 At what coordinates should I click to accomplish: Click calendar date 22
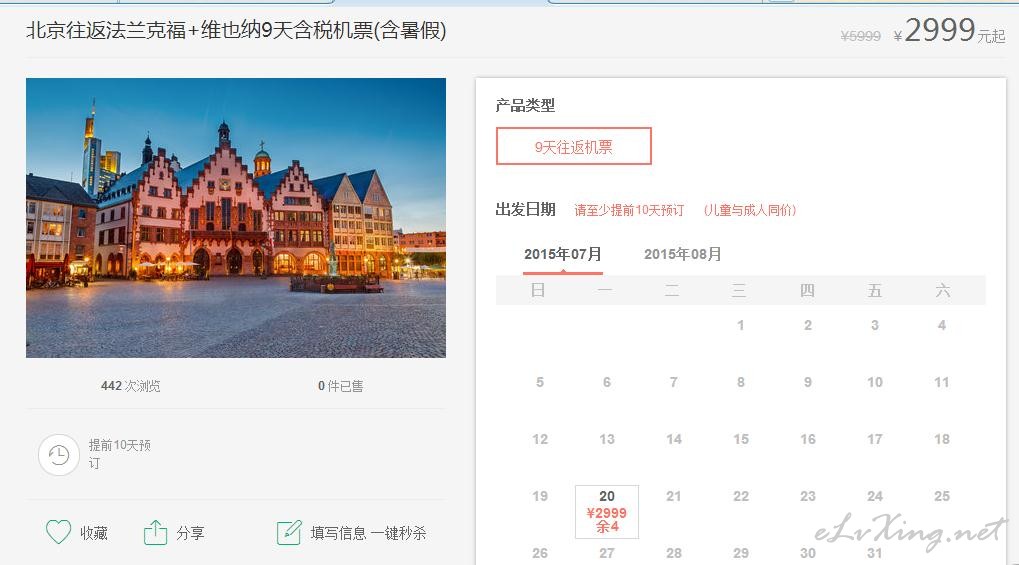tap(741, 496)
